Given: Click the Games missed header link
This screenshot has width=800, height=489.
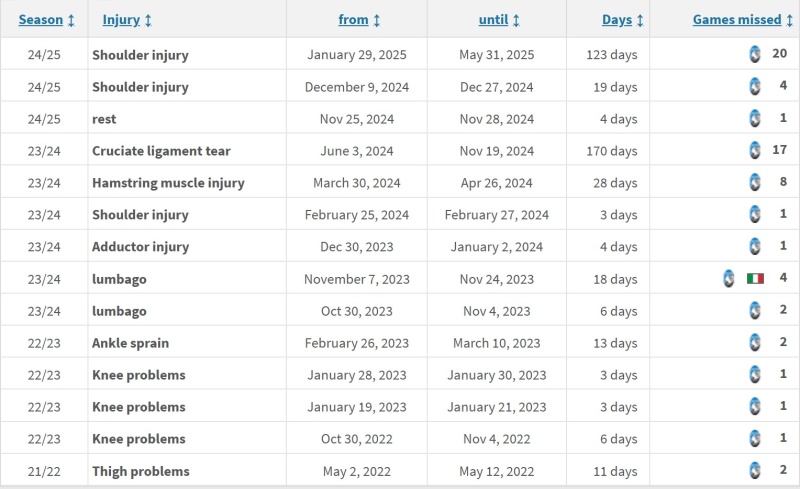Looking at the screenshot, I should [737, 20].
